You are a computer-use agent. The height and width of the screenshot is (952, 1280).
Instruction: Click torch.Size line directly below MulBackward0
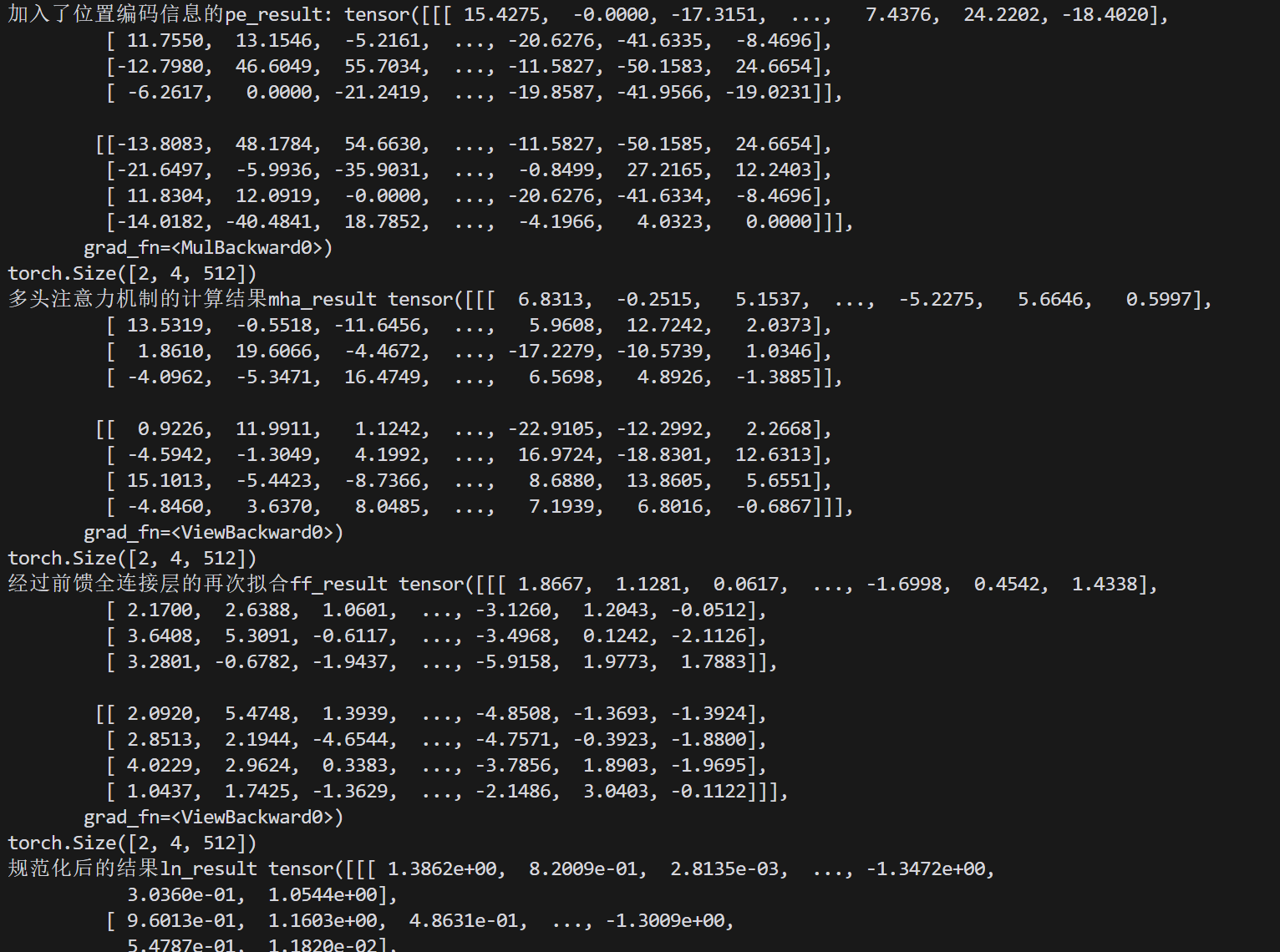(x=132, y=273)
